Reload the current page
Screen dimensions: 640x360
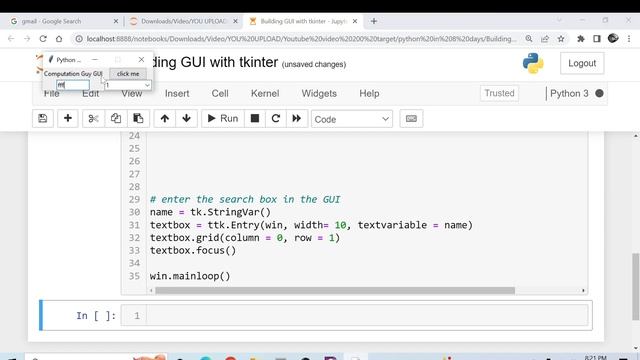pyautogui.click(x=43, y=39)
